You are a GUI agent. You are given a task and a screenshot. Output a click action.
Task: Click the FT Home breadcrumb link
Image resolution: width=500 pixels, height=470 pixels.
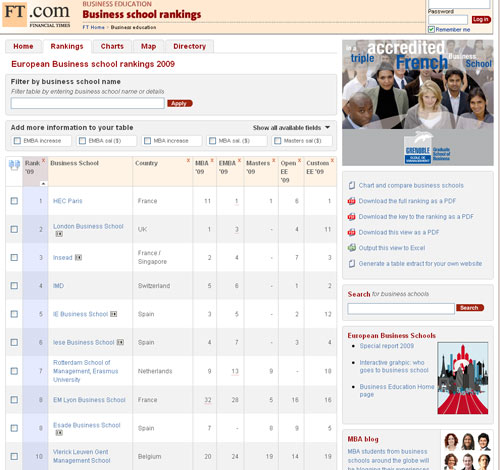click(93, 27)
